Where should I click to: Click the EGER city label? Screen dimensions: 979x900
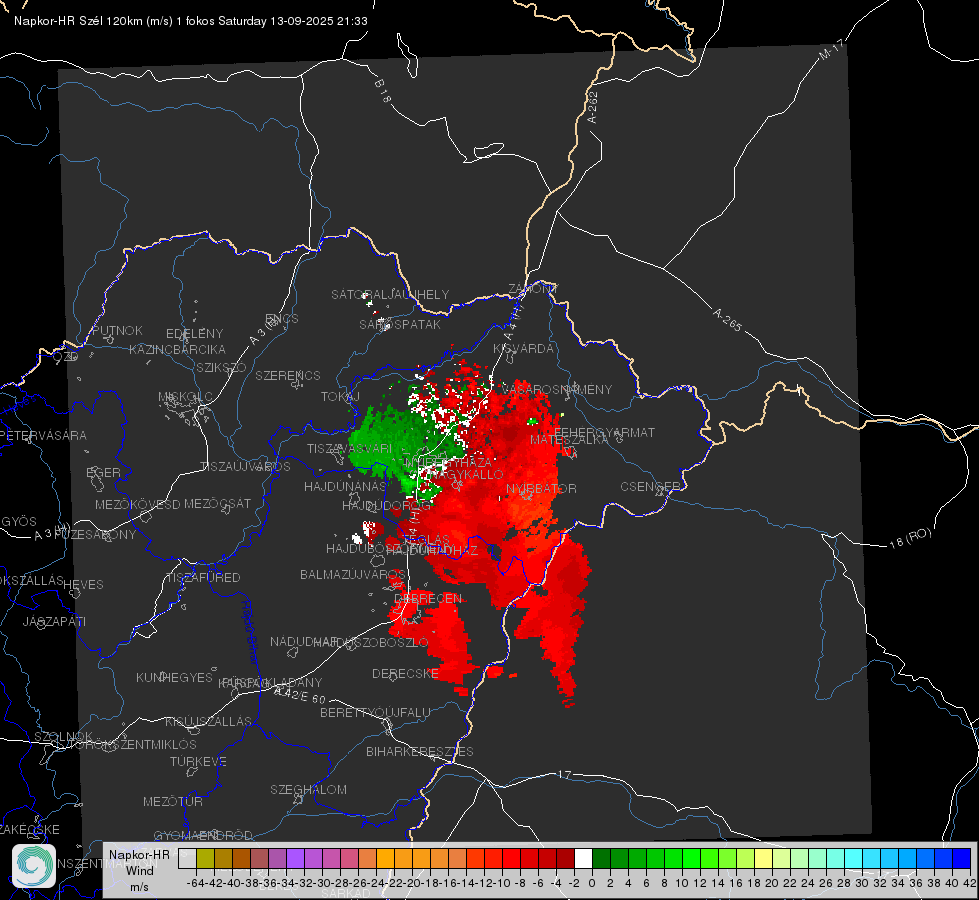[x=104, y=473]
